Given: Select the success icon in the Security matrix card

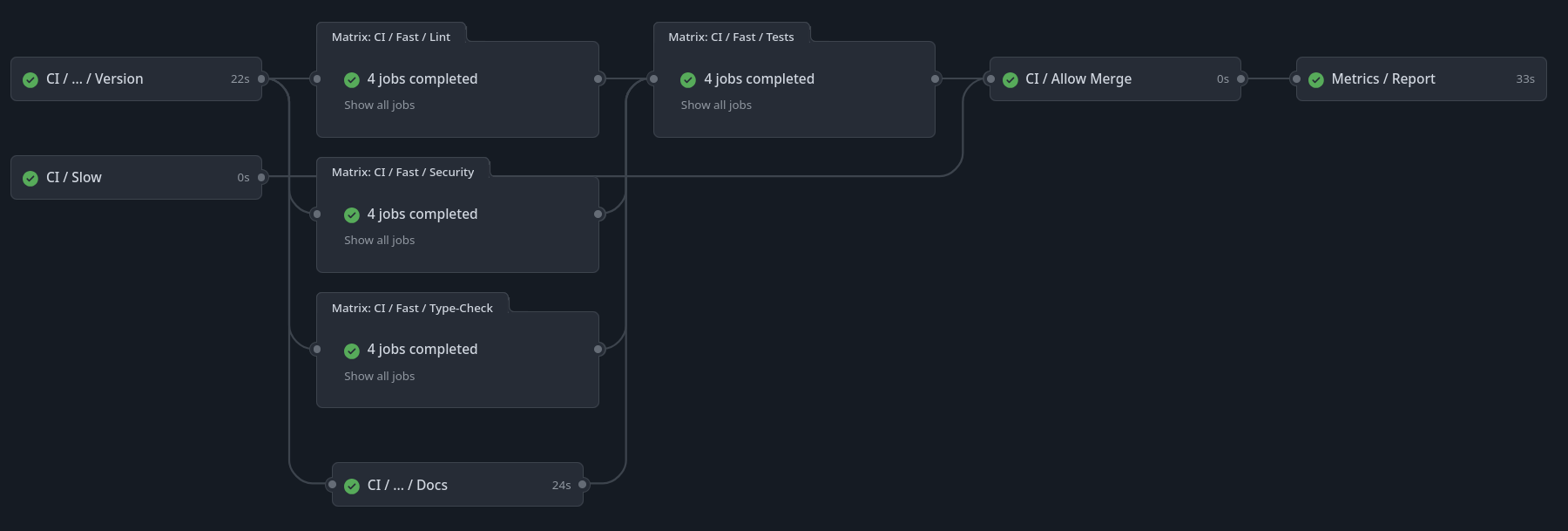Looking at the screenshot, I should [x=352, y=214].
